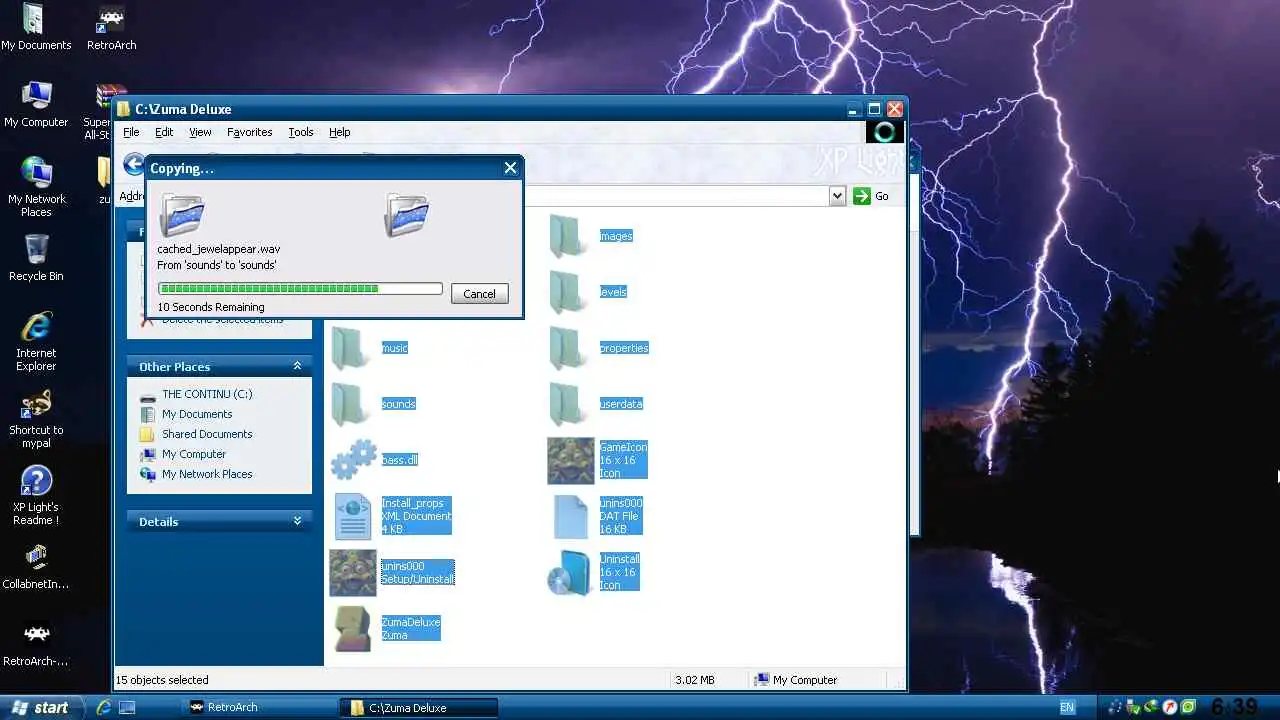Click the '15 objects selected' status text
The width and height of the screenshot is (1280, 720).
click(x=162, y=680)
